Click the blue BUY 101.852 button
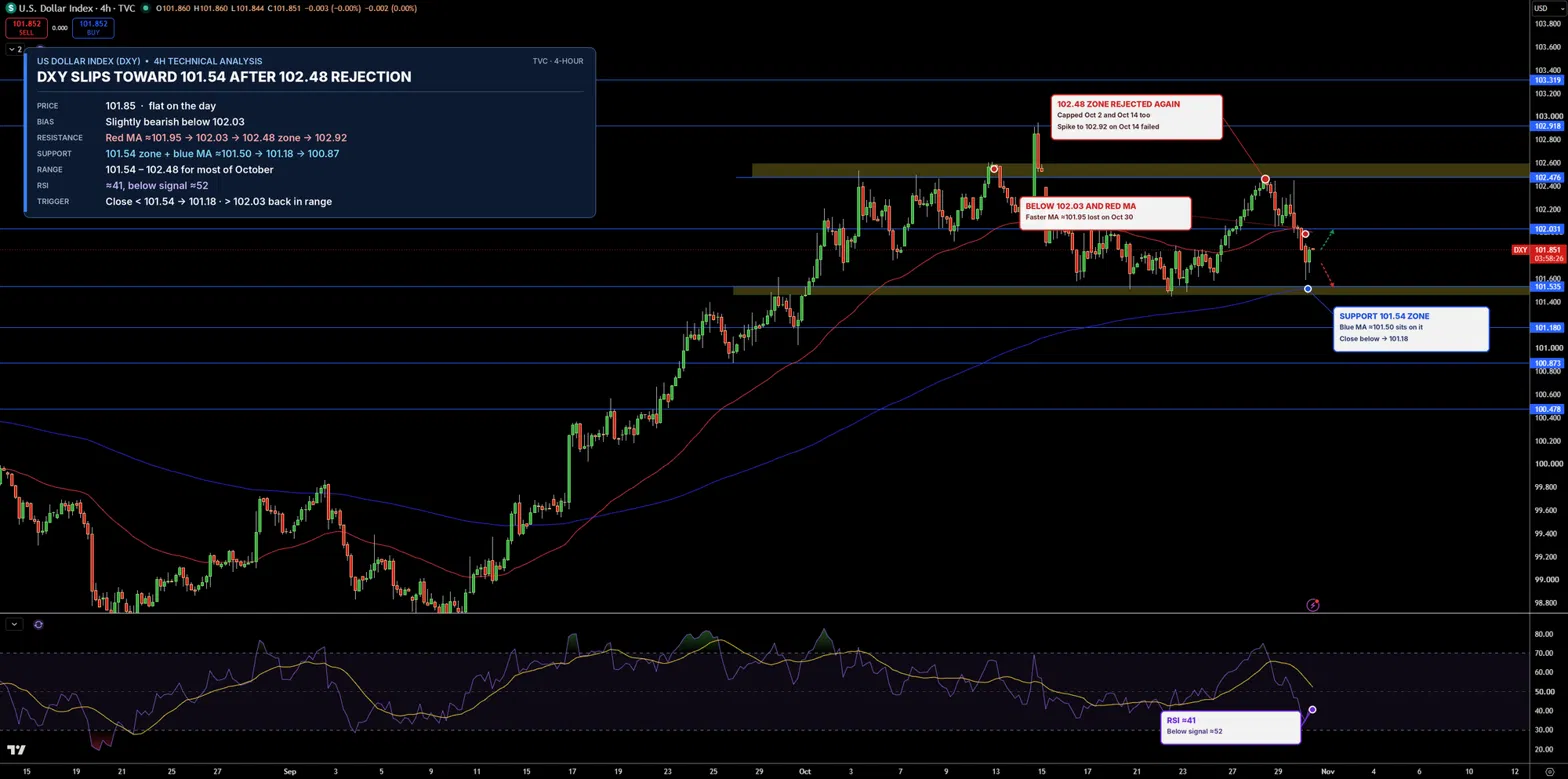 click(x=93, y=28)
